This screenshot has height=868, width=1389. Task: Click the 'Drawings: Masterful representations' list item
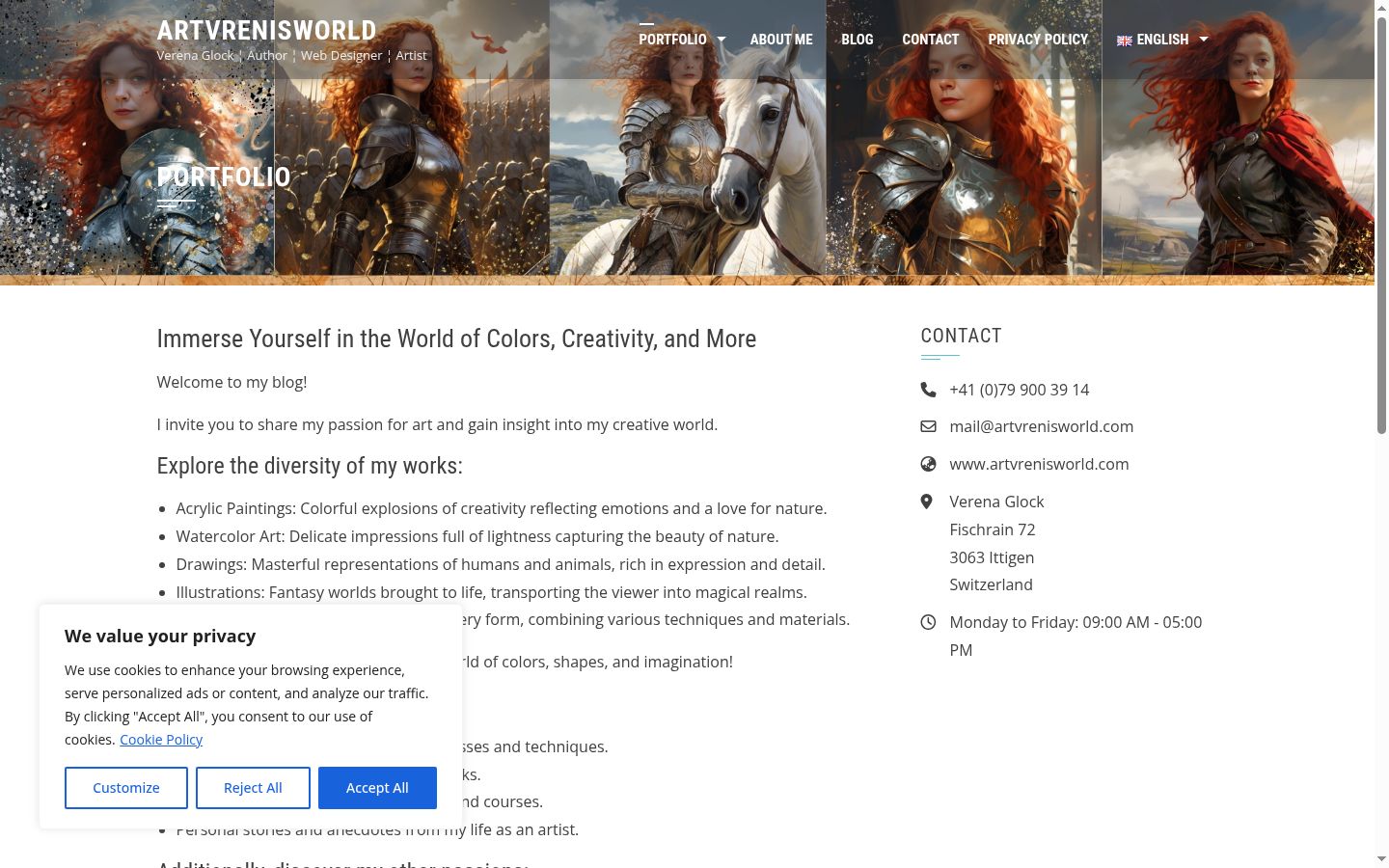pyautogui.click(x=501, y=564)
